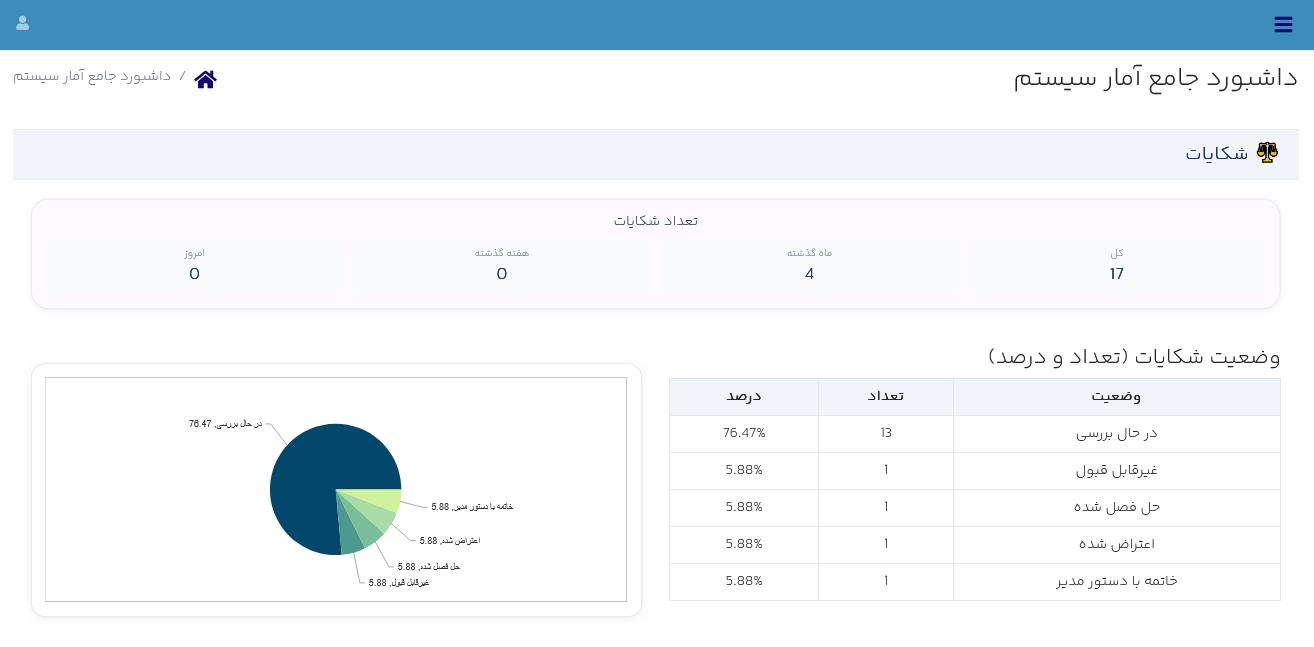Viewport: 1314px width, 647px height.
Task: Open the hamburger menu icon
Action: click(x=1283, y=25)
